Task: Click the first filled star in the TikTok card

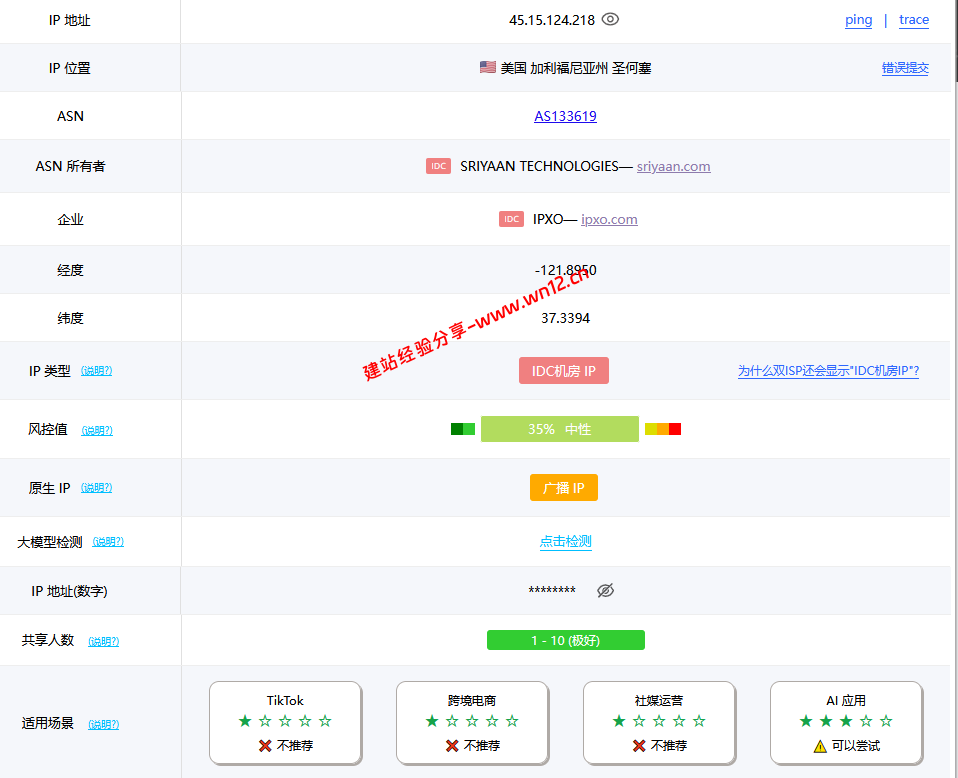Action: [x=245, y=721]
